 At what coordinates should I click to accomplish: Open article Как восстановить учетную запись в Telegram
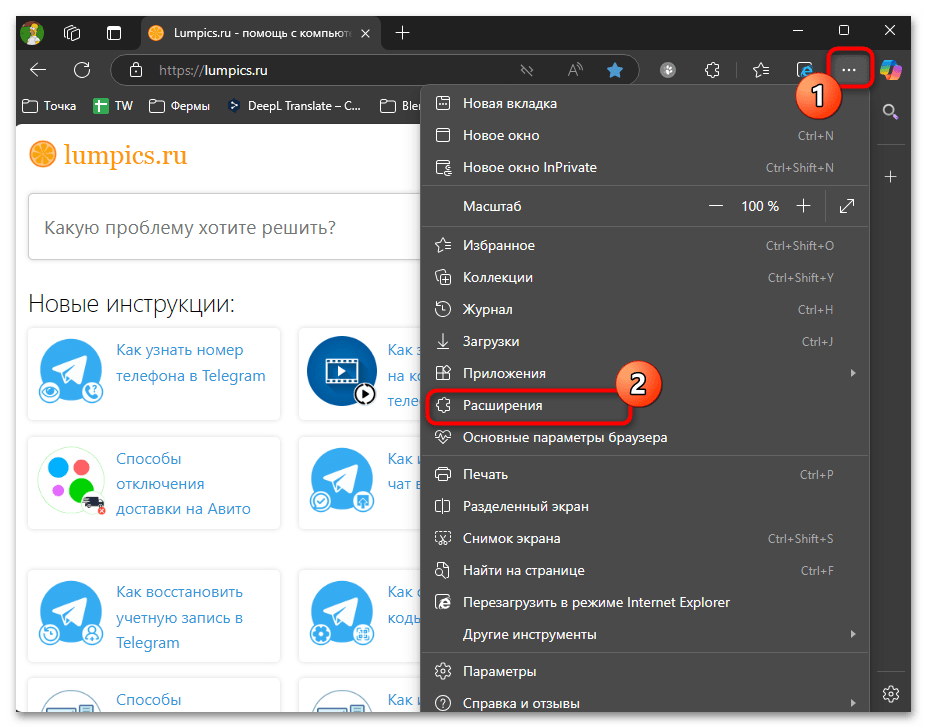tap(180, 617)
